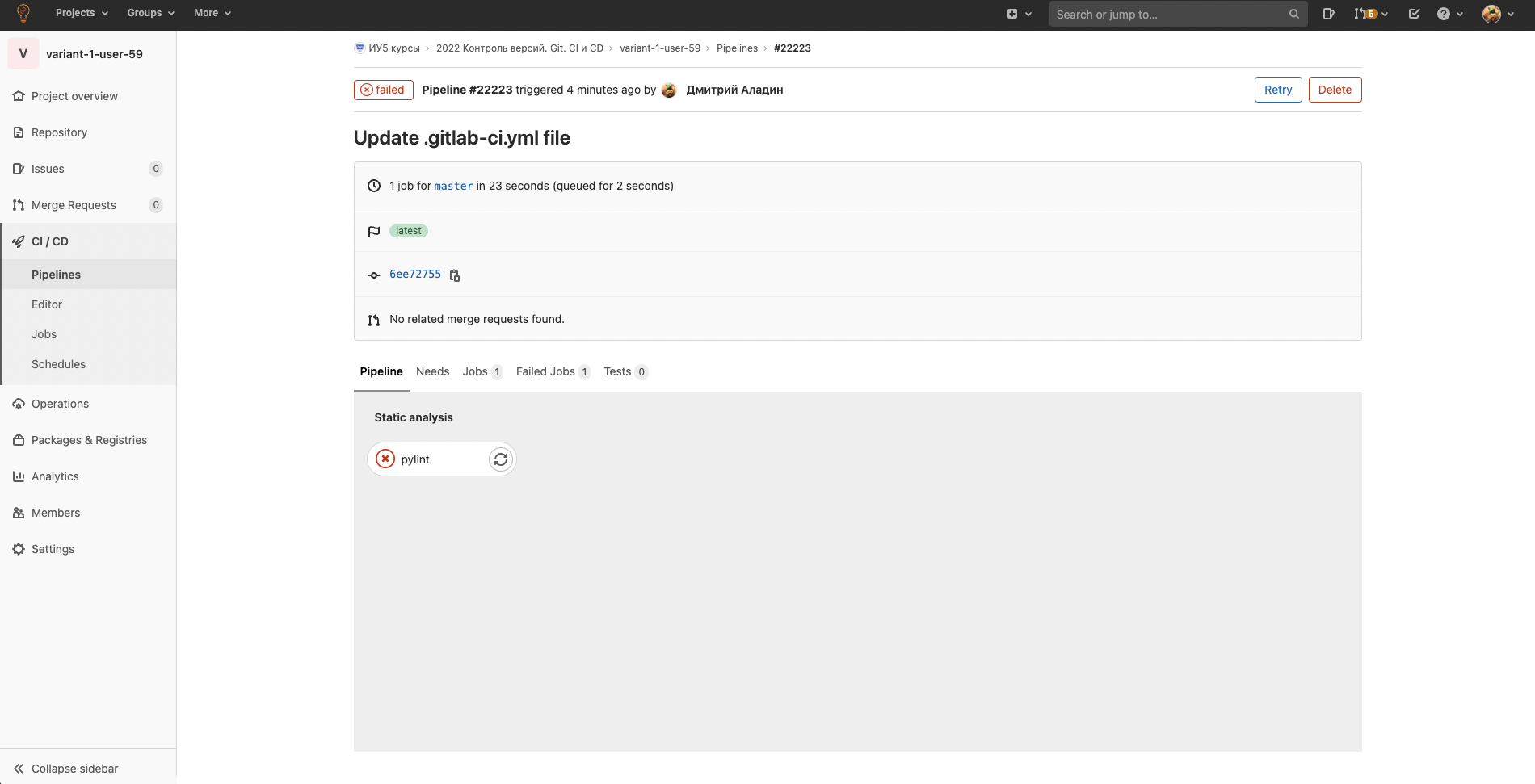Open the Merge Requests dropdown in navbar
1535x784 pixels.
pyautogui.click(x=1370, y=14)
